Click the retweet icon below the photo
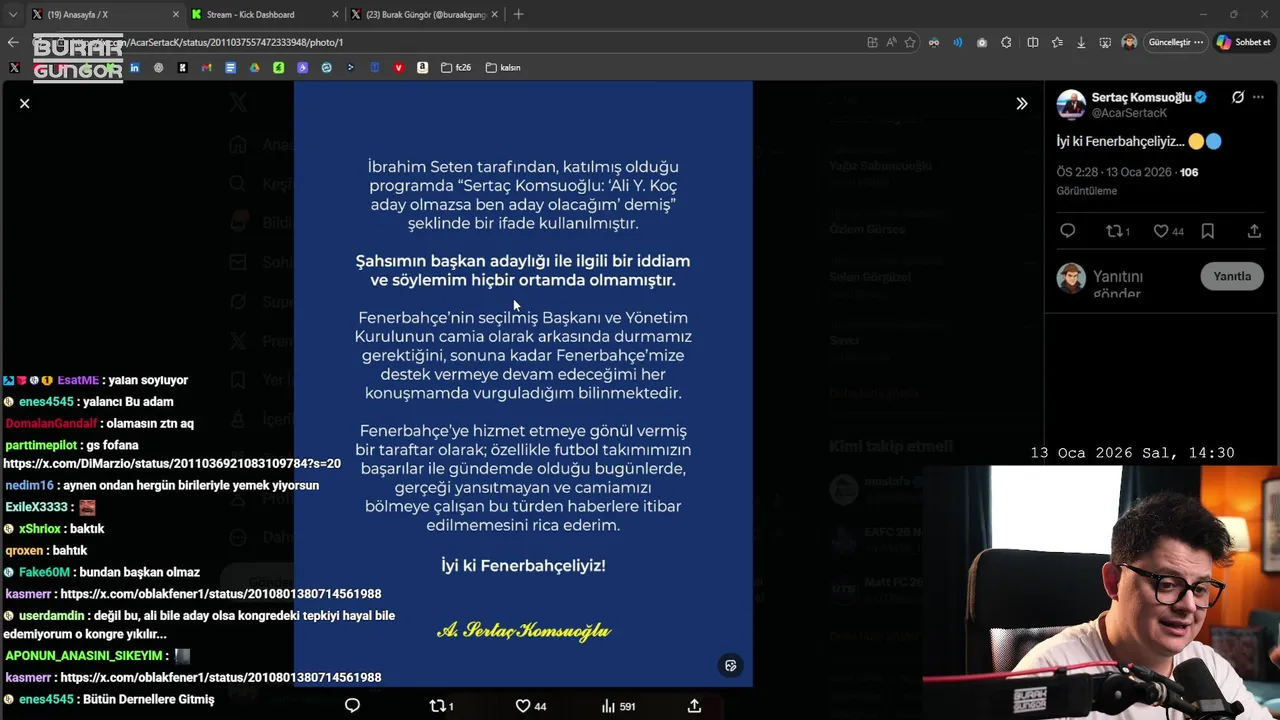1280x720 pixels. [437, 706]
